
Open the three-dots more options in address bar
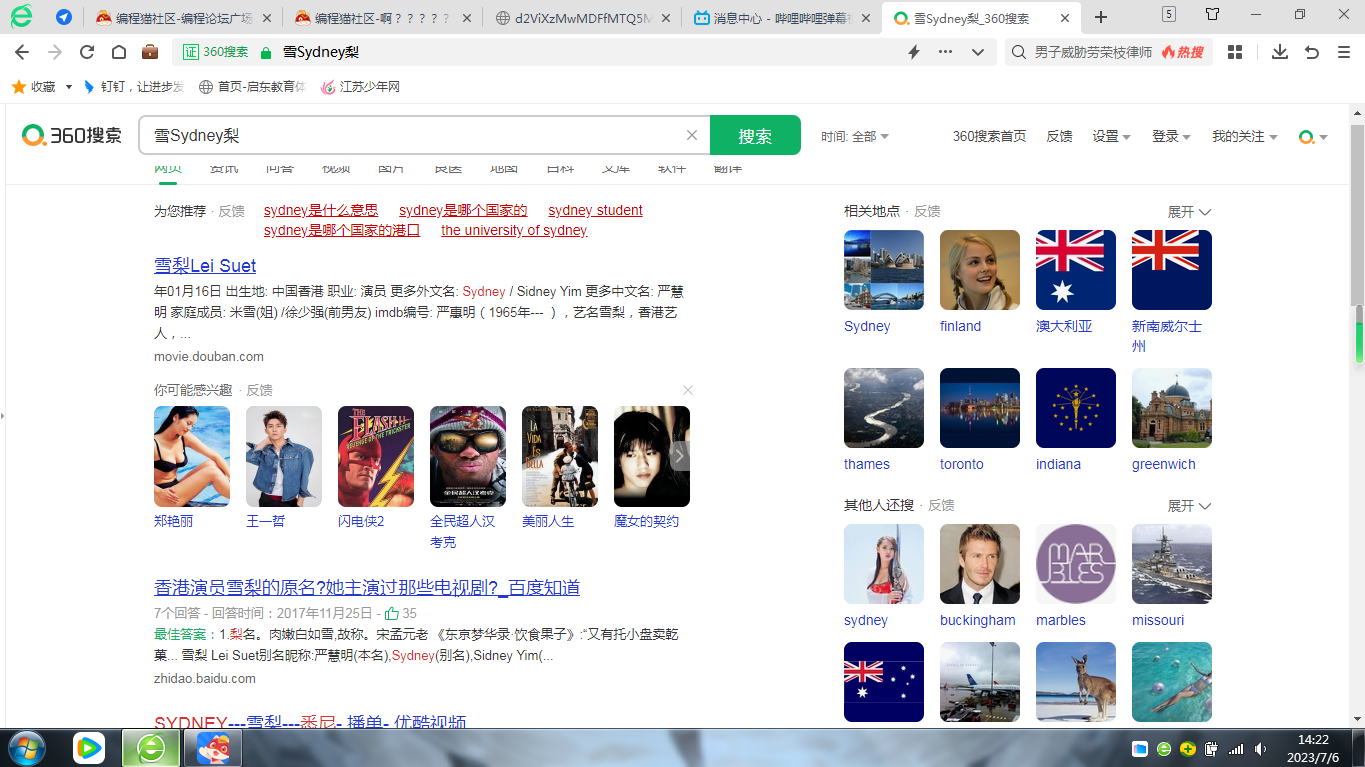pos(945,52)
